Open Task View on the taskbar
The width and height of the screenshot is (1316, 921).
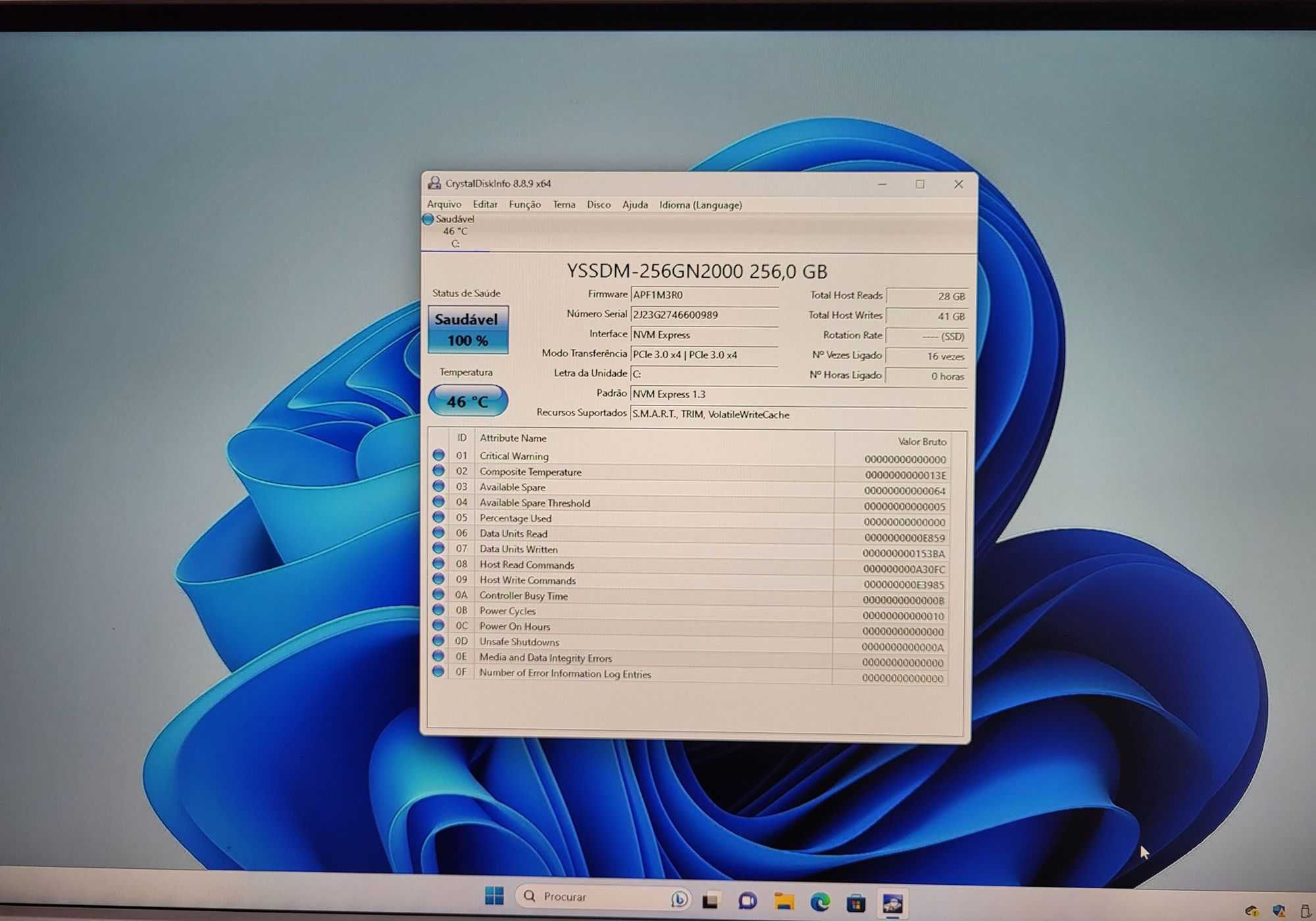click(x=711, y=901)
